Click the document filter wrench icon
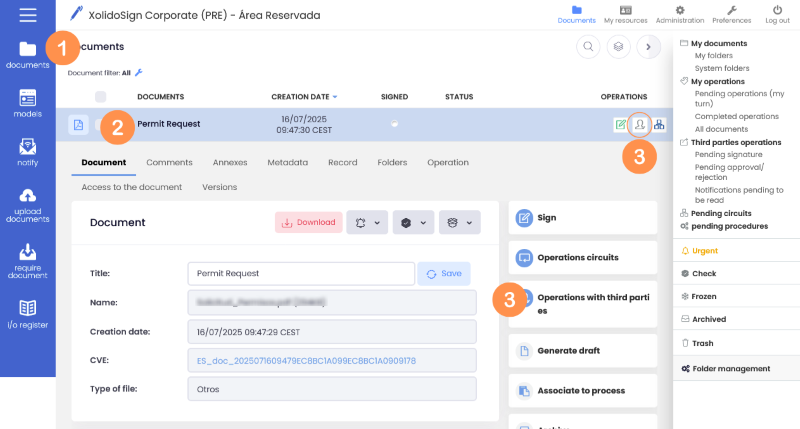 click(139, 72)
